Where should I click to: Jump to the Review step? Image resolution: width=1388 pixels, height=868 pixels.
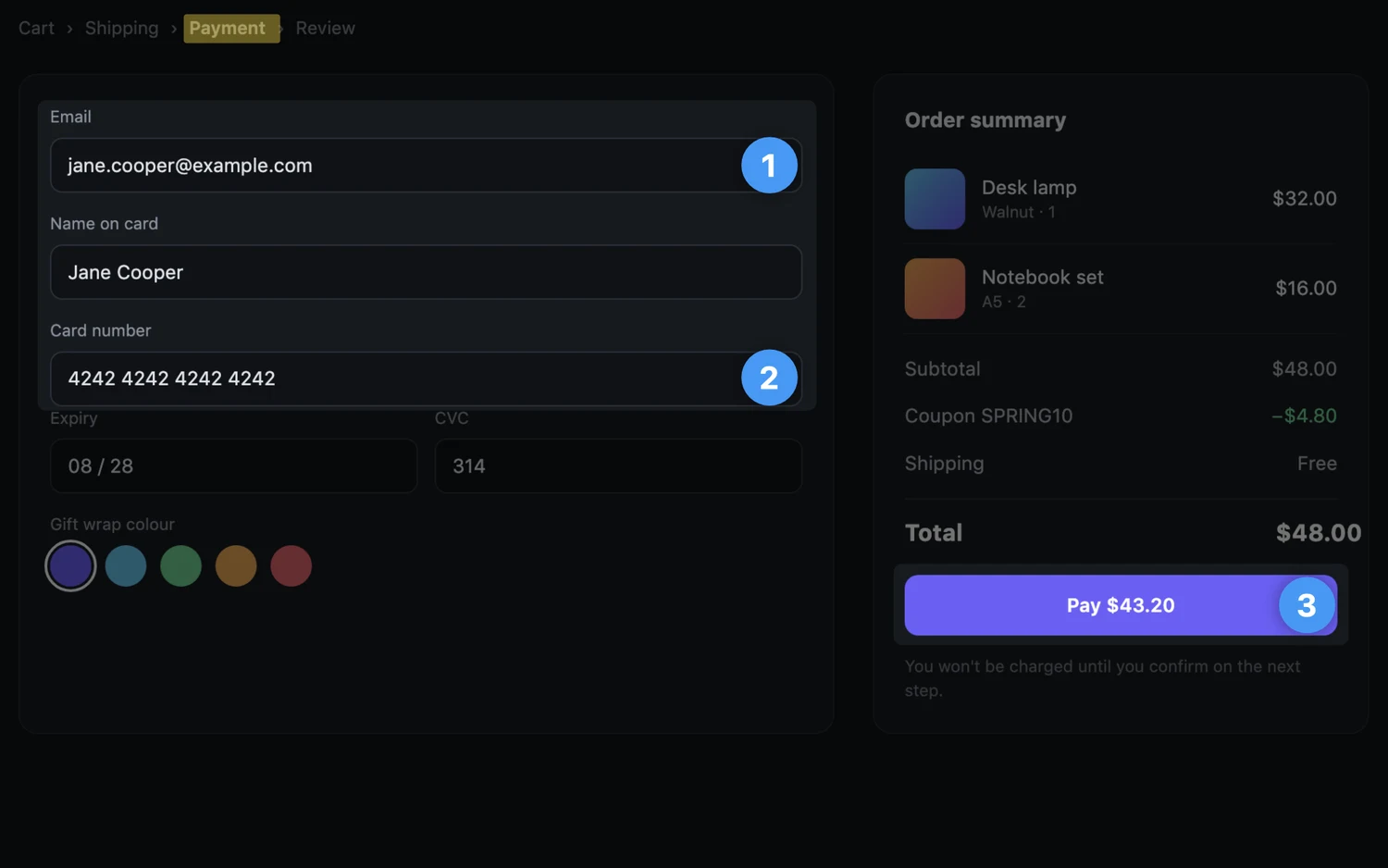point(325,29)
